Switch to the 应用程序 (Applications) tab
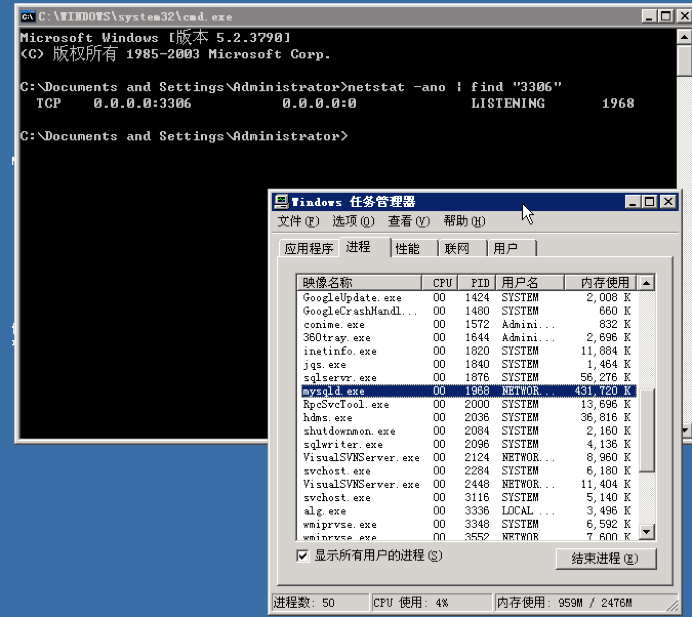Screen dimensions: 692x617 308,249
